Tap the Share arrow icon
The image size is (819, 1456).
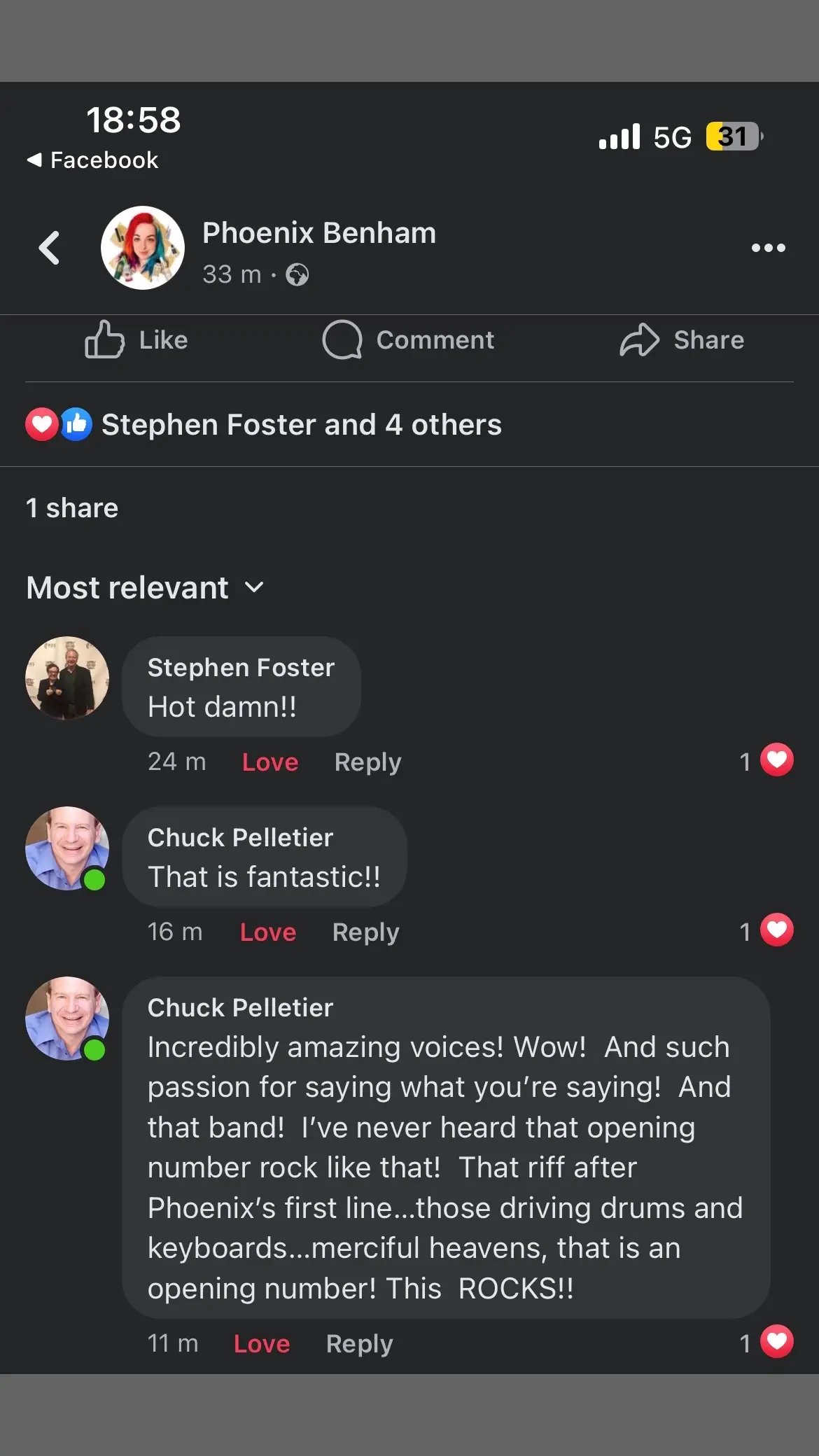tap(639, 339)
